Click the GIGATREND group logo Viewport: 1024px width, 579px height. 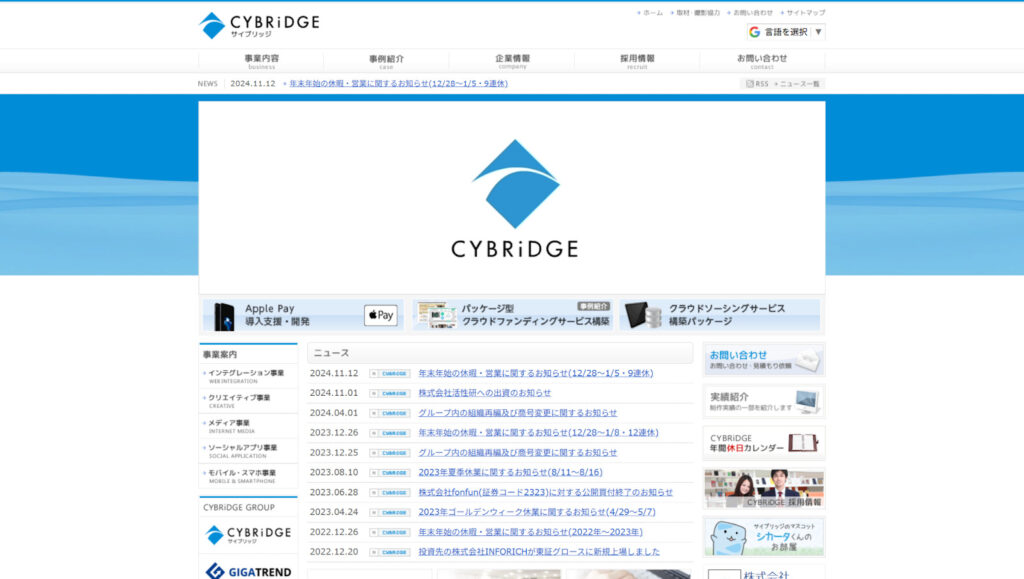(x=248, y=570)
